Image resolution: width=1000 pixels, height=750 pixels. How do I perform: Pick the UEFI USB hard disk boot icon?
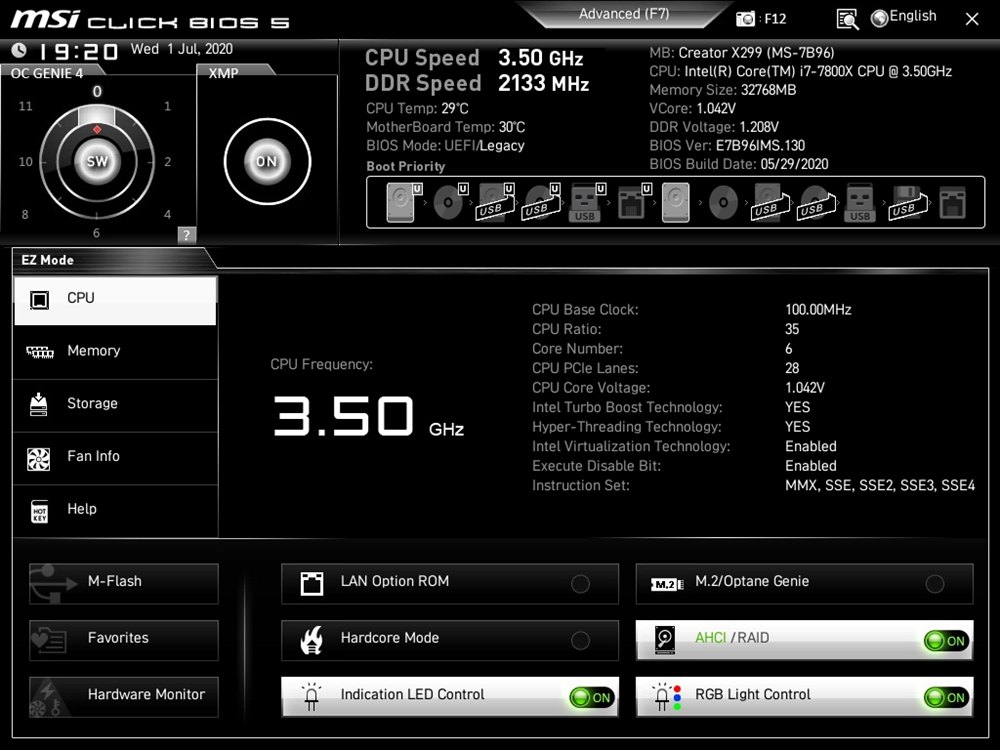(495, 203)
